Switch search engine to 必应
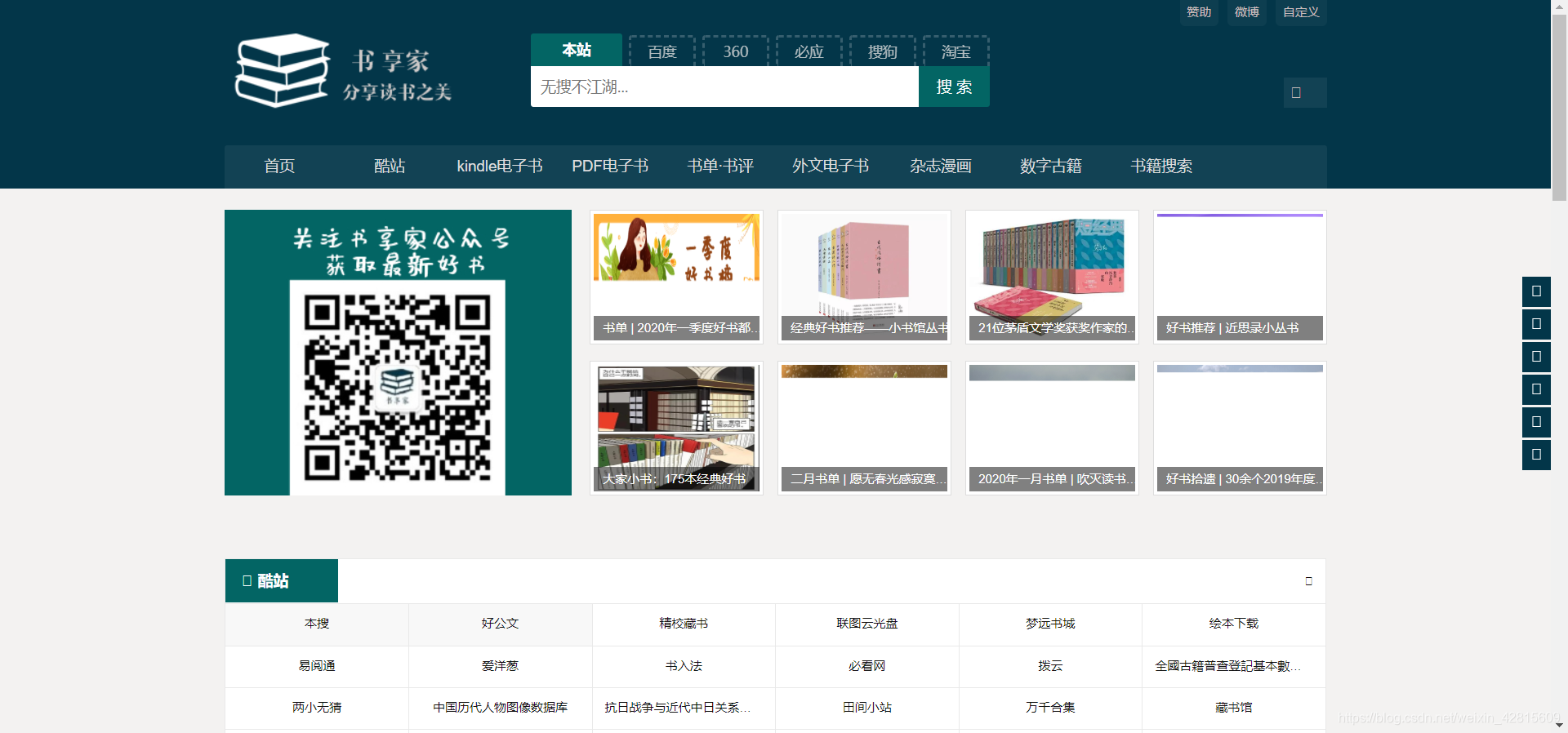 pos(809,51)
